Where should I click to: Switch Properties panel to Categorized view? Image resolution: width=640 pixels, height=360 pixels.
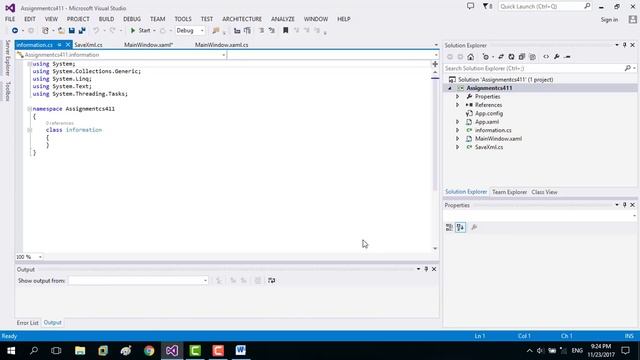[x=449, y=227]
